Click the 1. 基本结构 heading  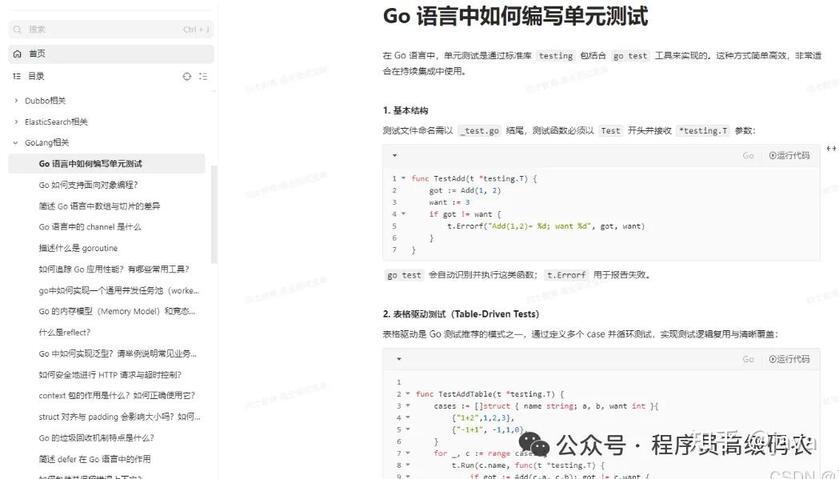(406, 111)
